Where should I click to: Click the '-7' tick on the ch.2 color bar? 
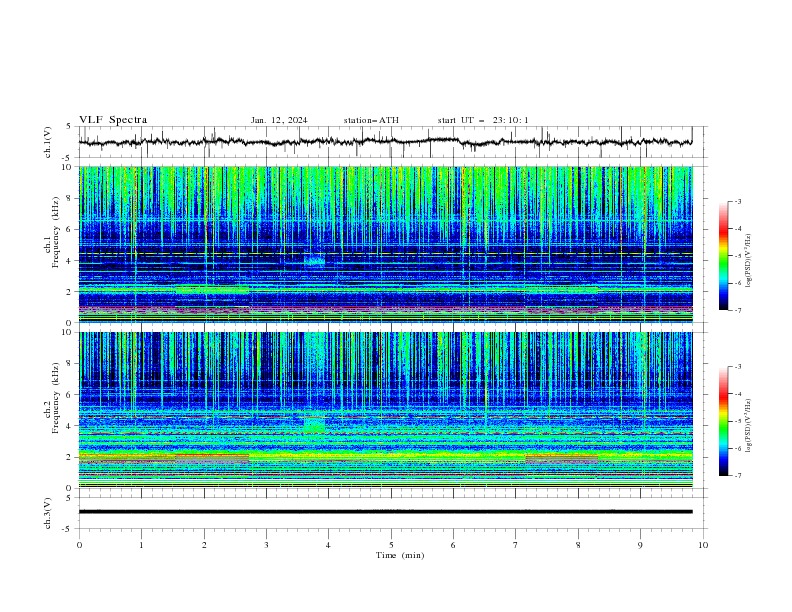[x=737, y=475]
